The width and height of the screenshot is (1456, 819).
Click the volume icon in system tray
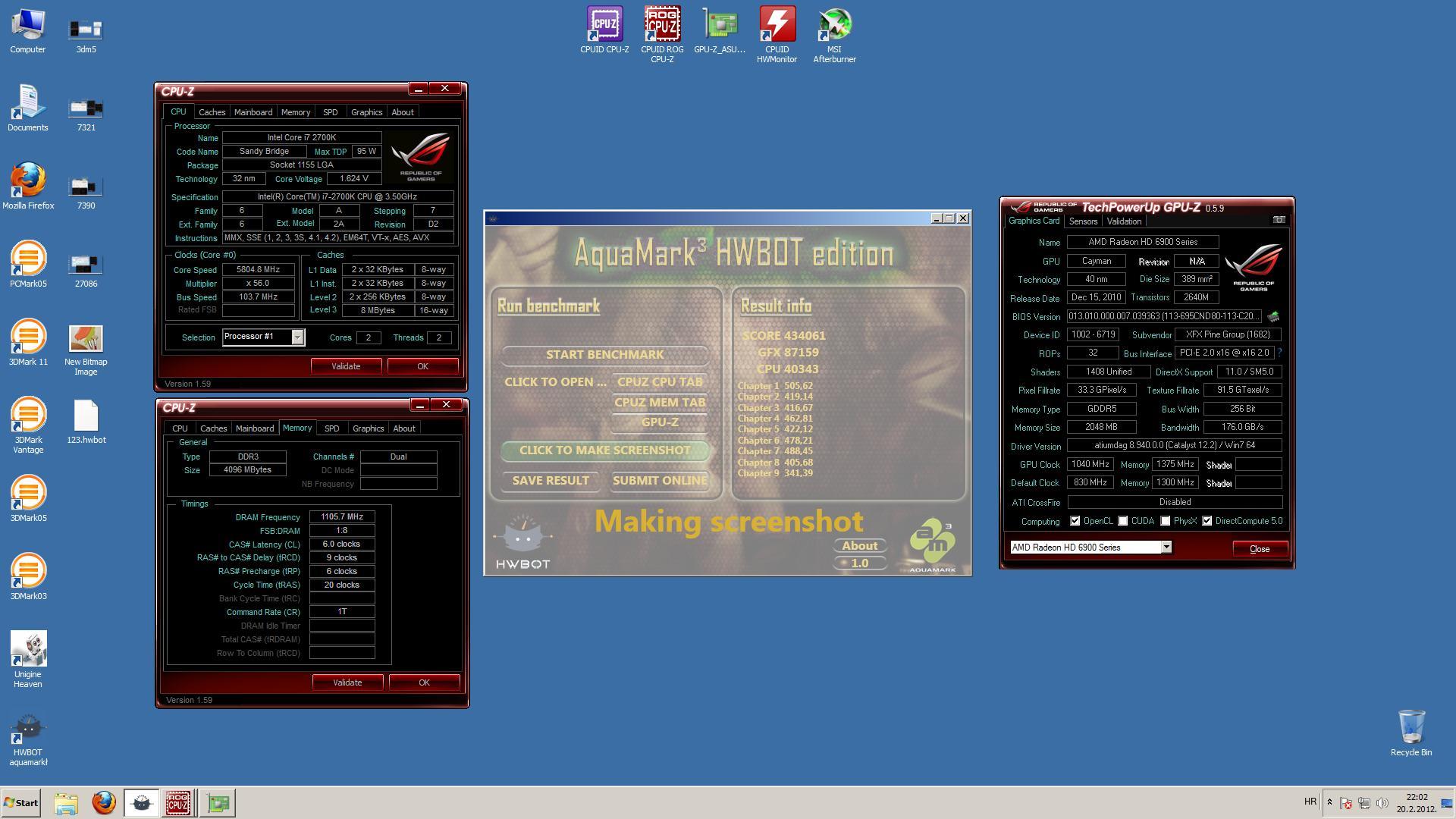point(1382,803)
